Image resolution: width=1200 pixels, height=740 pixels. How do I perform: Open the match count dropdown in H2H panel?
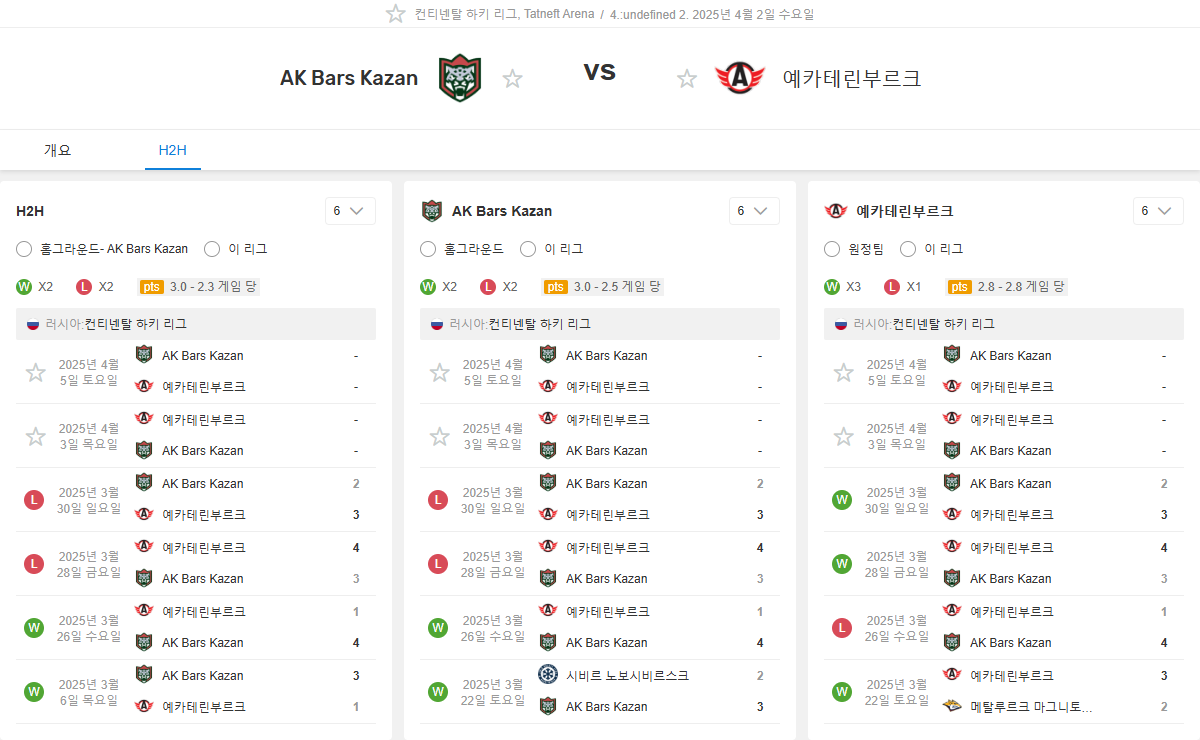350,211
